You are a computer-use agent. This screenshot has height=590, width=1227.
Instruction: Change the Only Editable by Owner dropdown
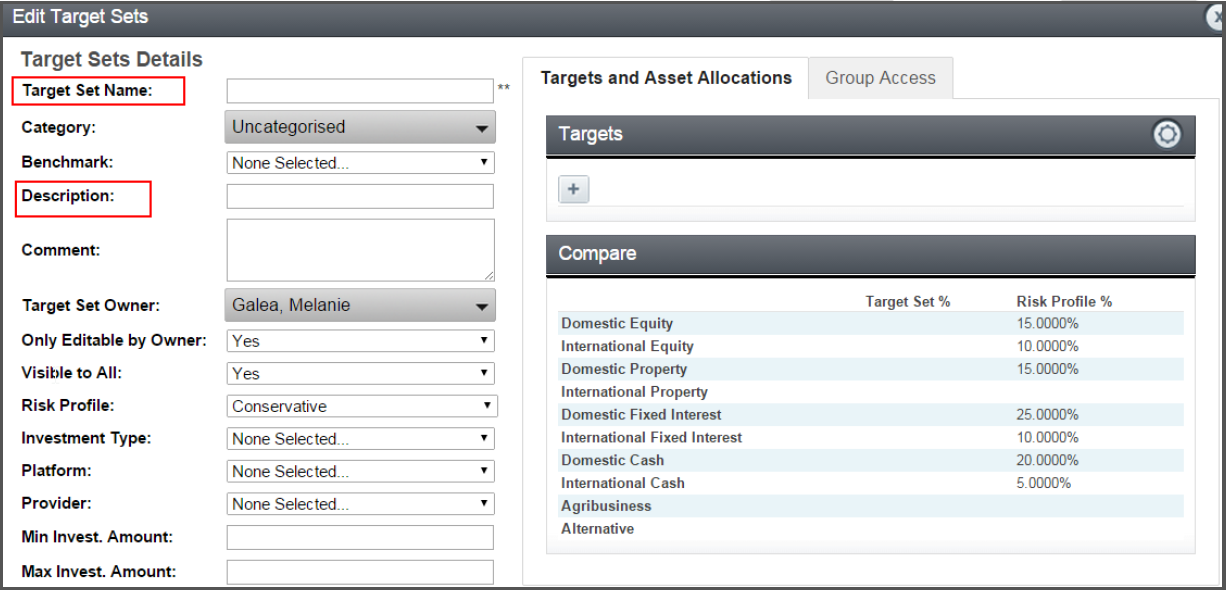pyautogui.click(x=360, y=341)
